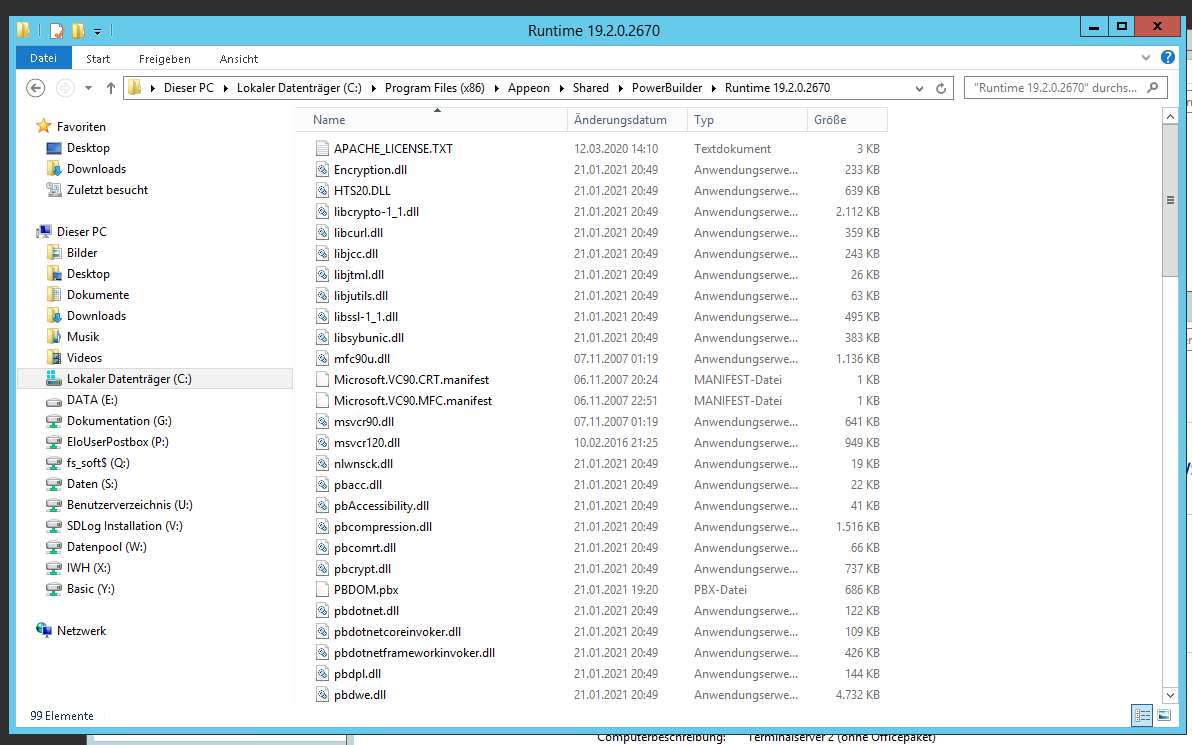Open Netzwerk in navigation pane
Screen dimensions: 1192x745
(81, 631)
